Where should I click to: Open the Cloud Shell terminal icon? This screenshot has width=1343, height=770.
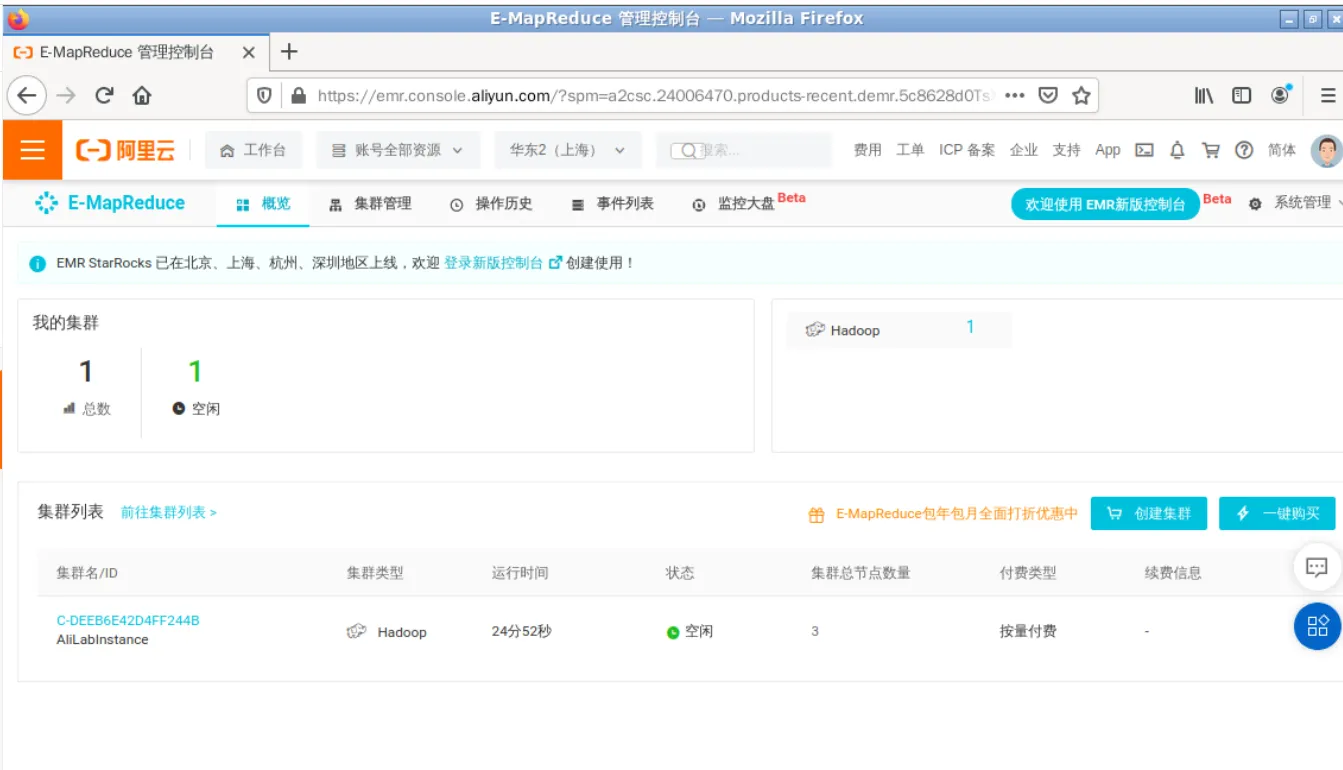pos(1144,150)
